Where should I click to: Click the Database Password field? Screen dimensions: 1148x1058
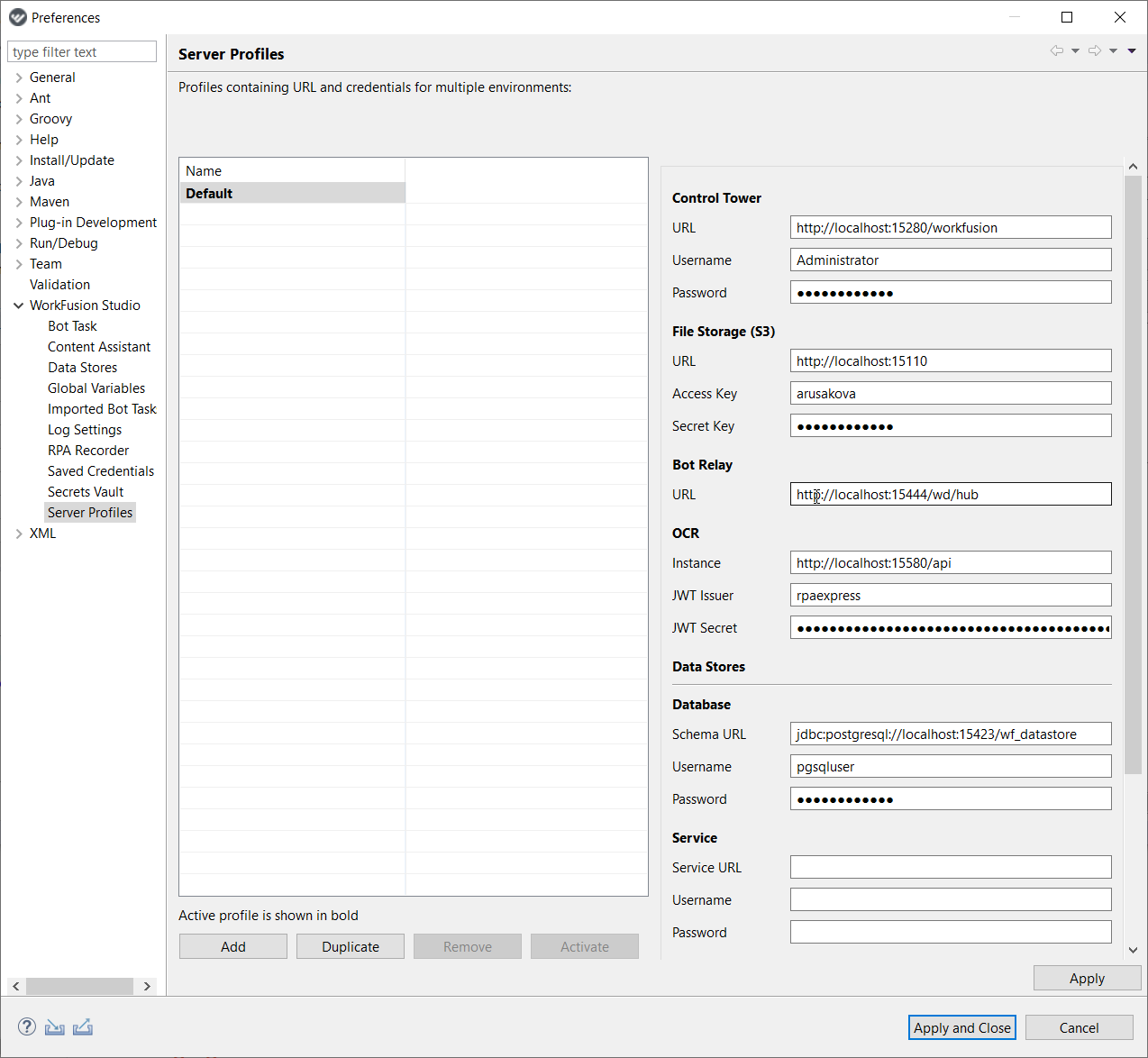pos(951,798)
